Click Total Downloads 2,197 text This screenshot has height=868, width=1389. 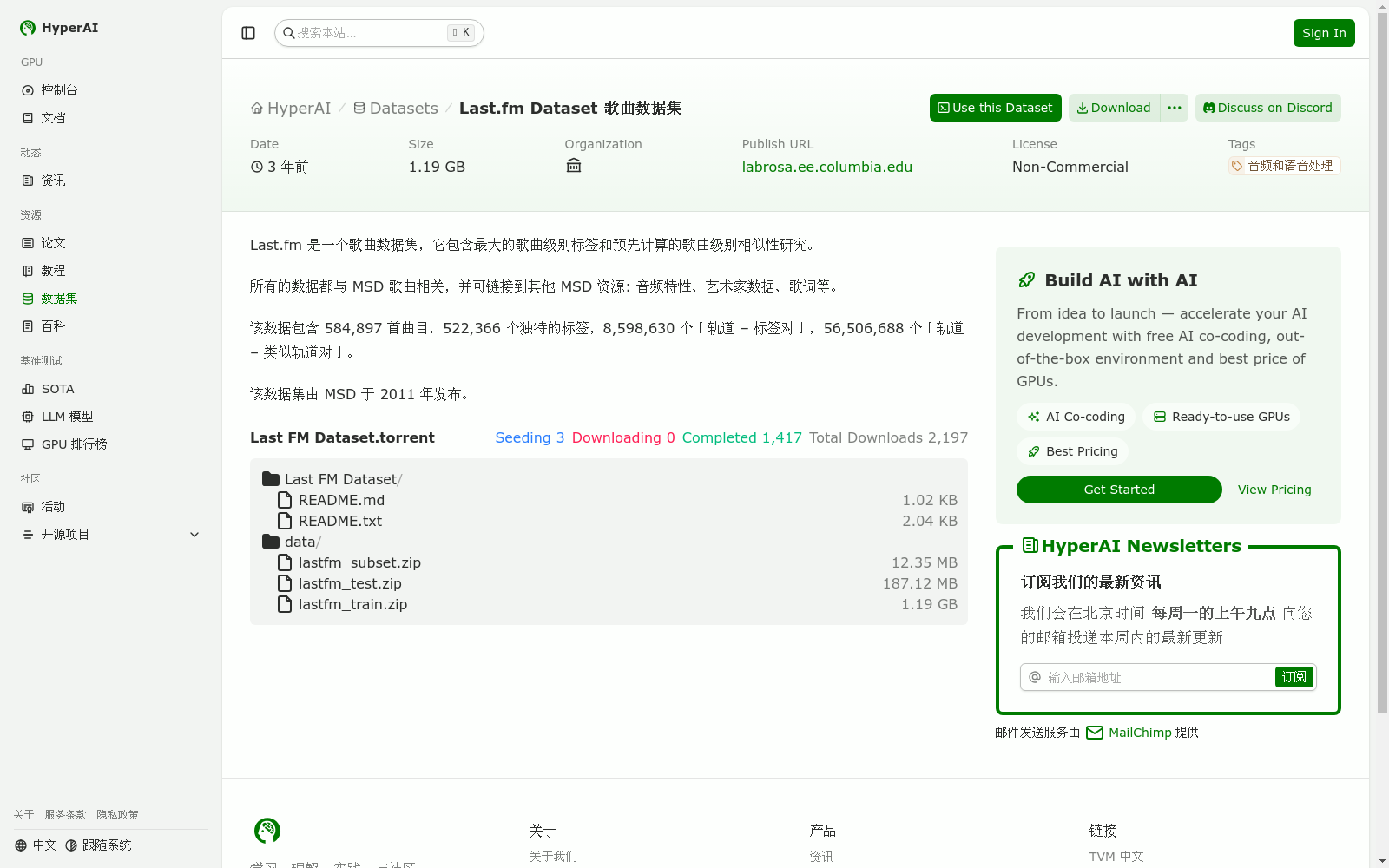pyautogui.click(x=888, y=437)
